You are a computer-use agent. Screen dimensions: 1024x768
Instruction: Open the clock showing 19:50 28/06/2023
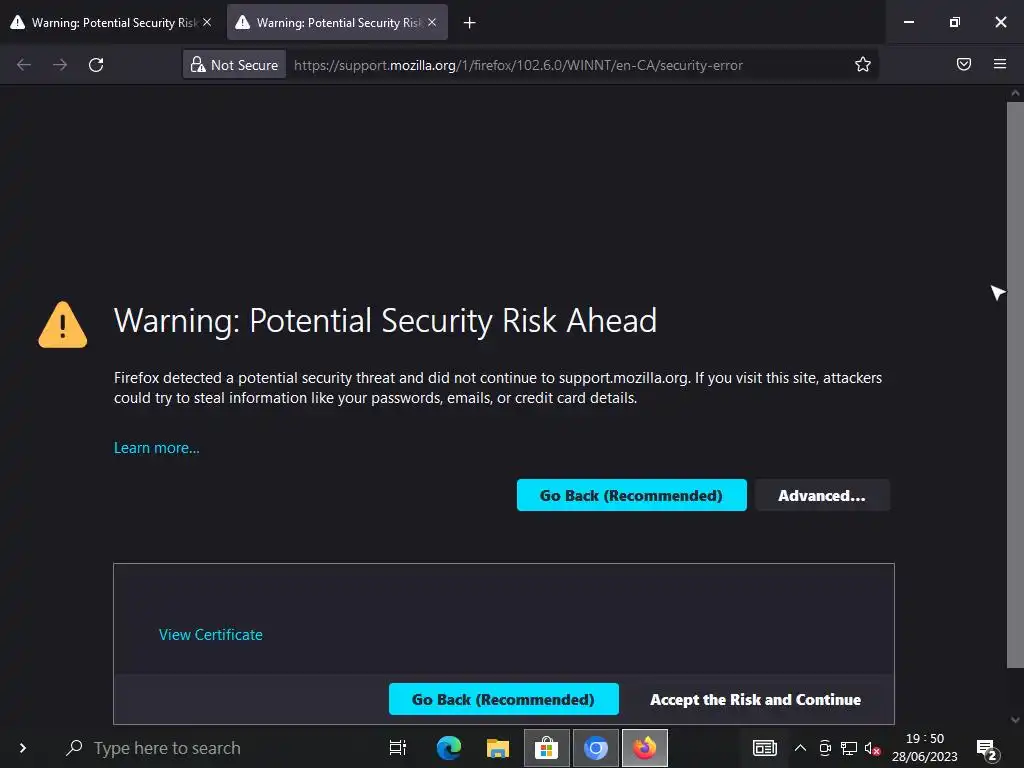pos(925,748)
